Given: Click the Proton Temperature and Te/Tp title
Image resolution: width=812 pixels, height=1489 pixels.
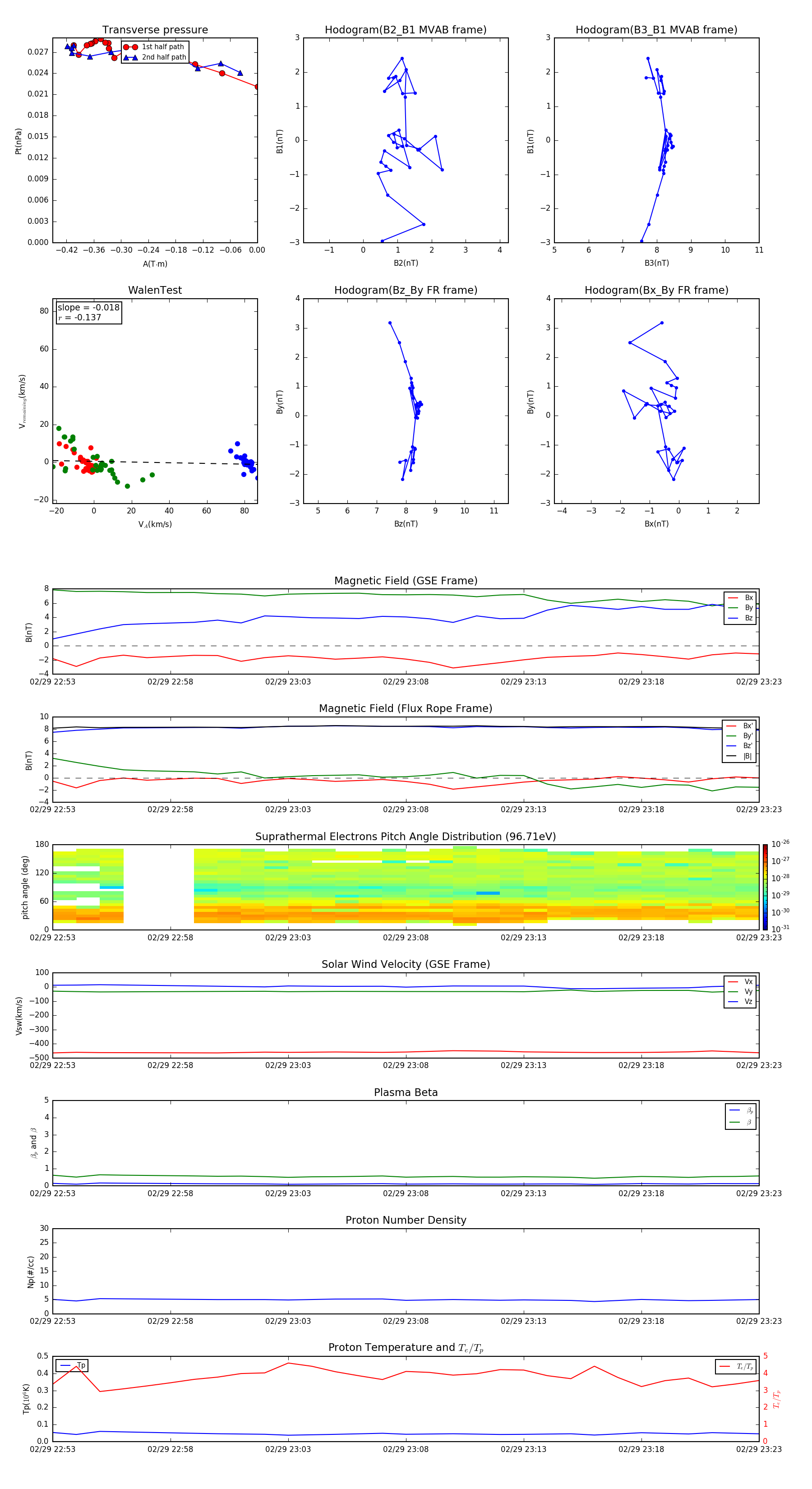Looking at the screenshot, I should click(x=406, y=1348).
